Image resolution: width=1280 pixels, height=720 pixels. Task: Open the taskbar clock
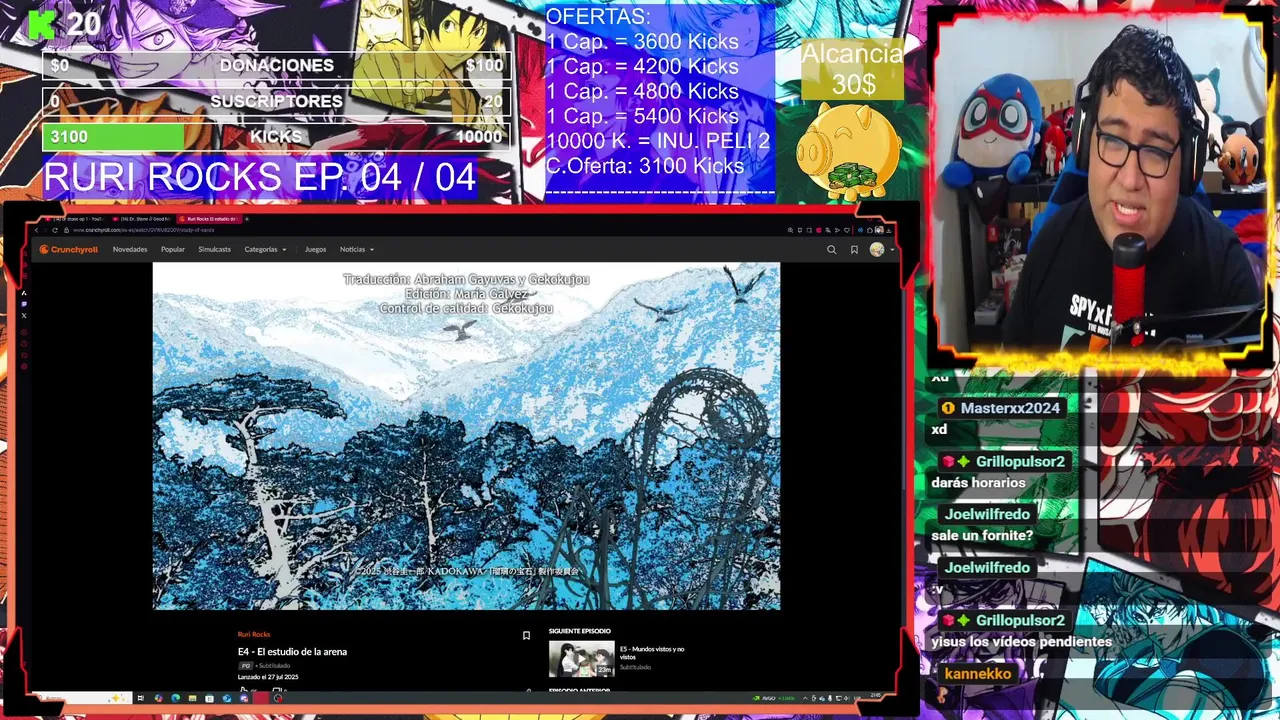876,695
